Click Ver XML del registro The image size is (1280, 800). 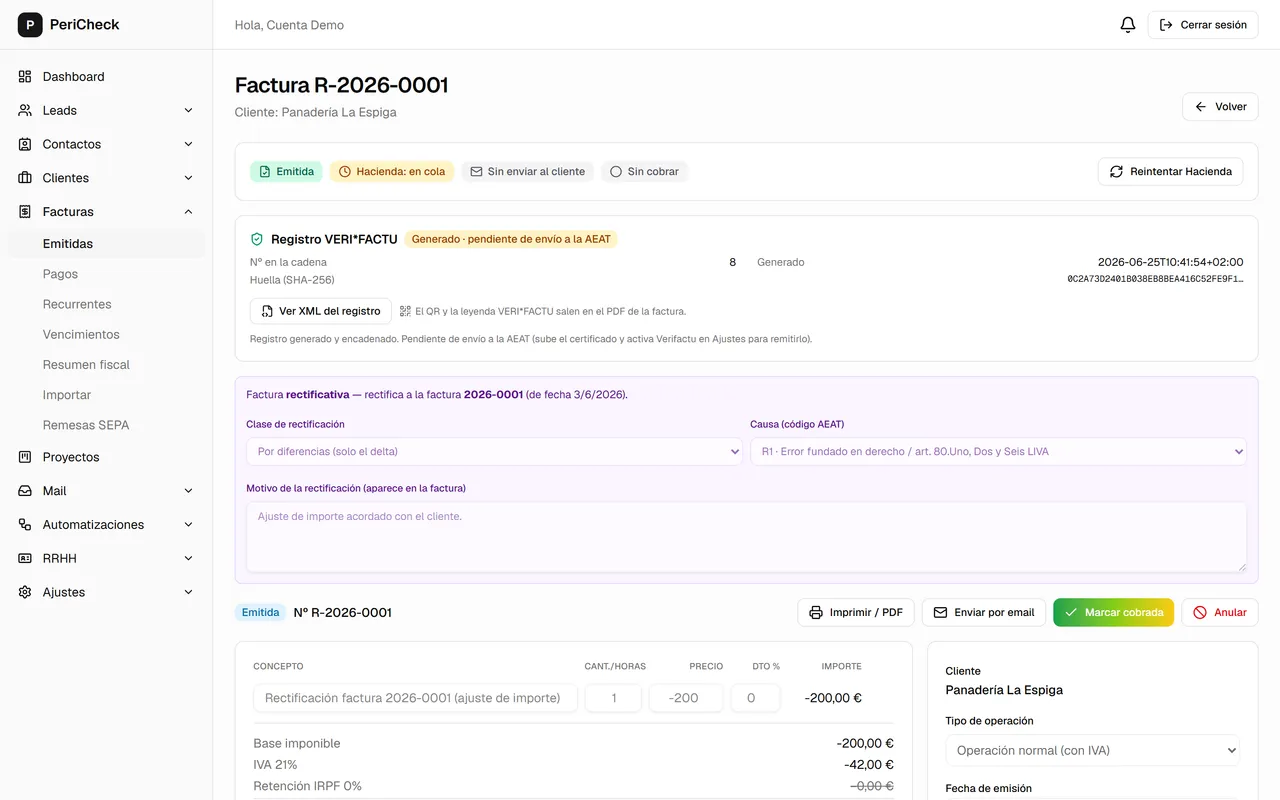pyautogui.click(x=321, y=311)
